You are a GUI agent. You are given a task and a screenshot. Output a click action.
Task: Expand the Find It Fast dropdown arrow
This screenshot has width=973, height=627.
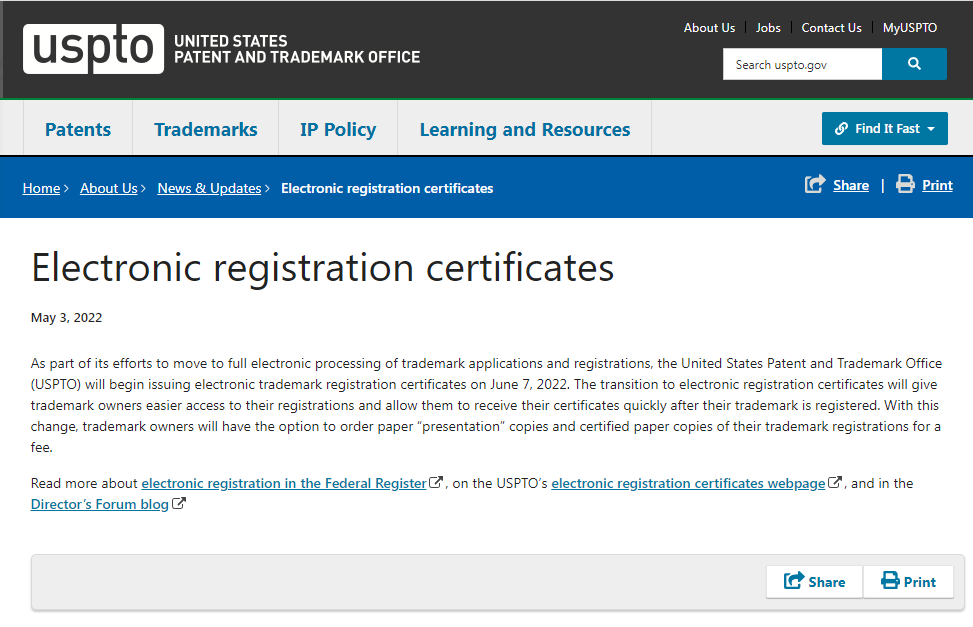coord(931,129)
